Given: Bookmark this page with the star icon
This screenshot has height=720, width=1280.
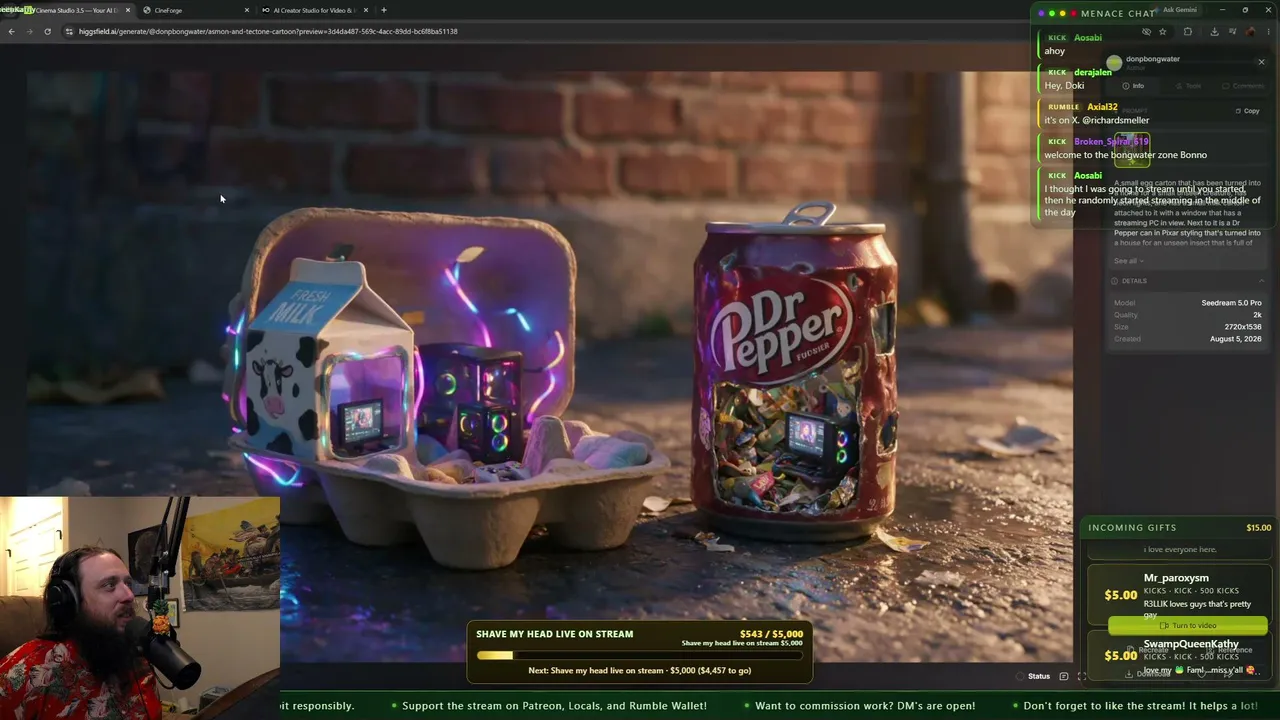Looking at the screenshot, I should click(x=1162, y=31).
